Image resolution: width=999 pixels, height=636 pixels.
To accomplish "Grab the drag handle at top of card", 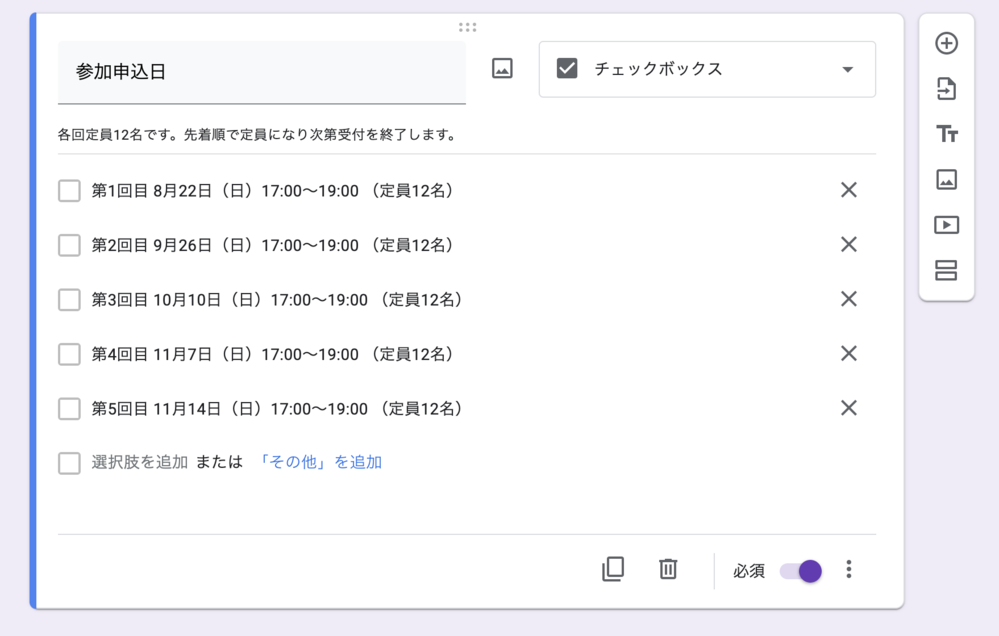I will point(467,27).
